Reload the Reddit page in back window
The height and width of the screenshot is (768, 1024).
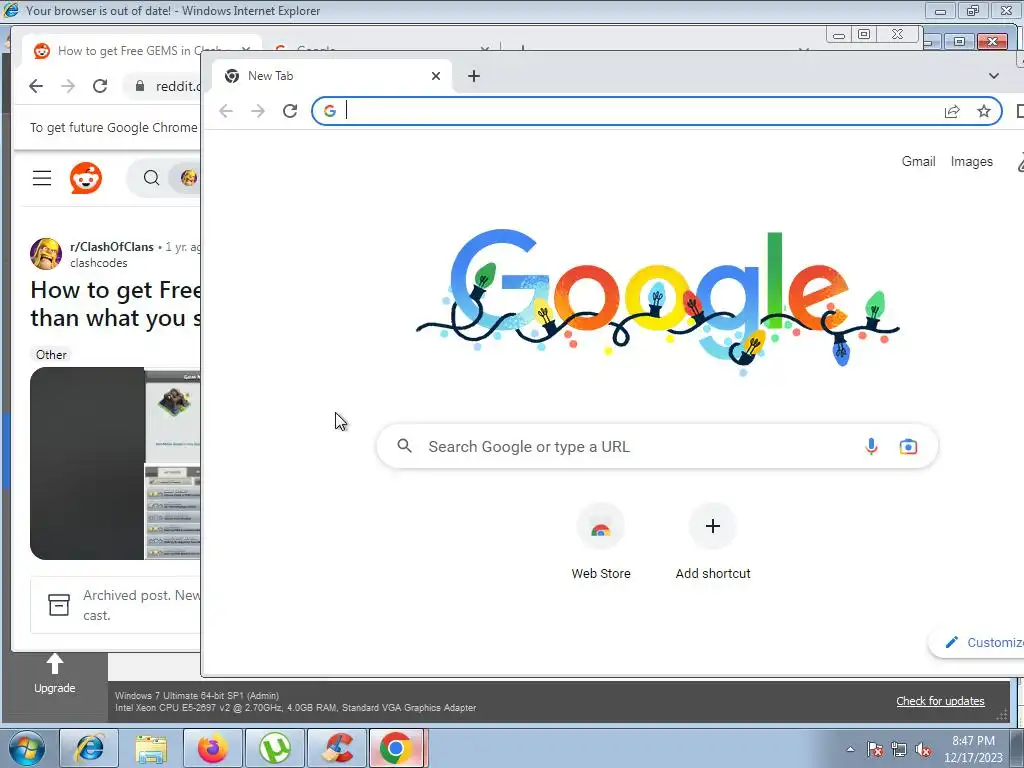pyautogui.click(x=100, y=86)
